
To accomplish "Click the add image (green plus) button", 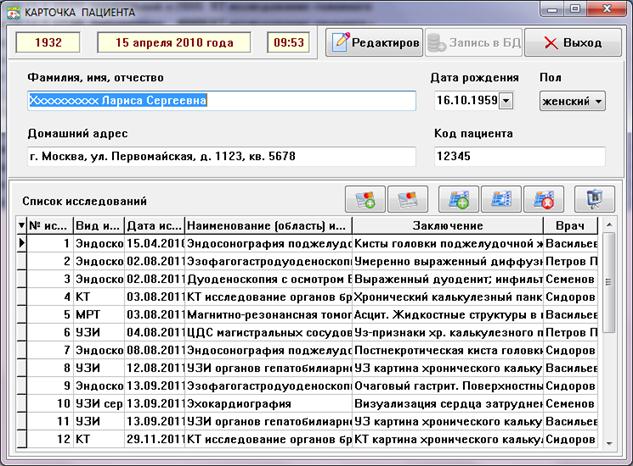I will coord(365,199).
